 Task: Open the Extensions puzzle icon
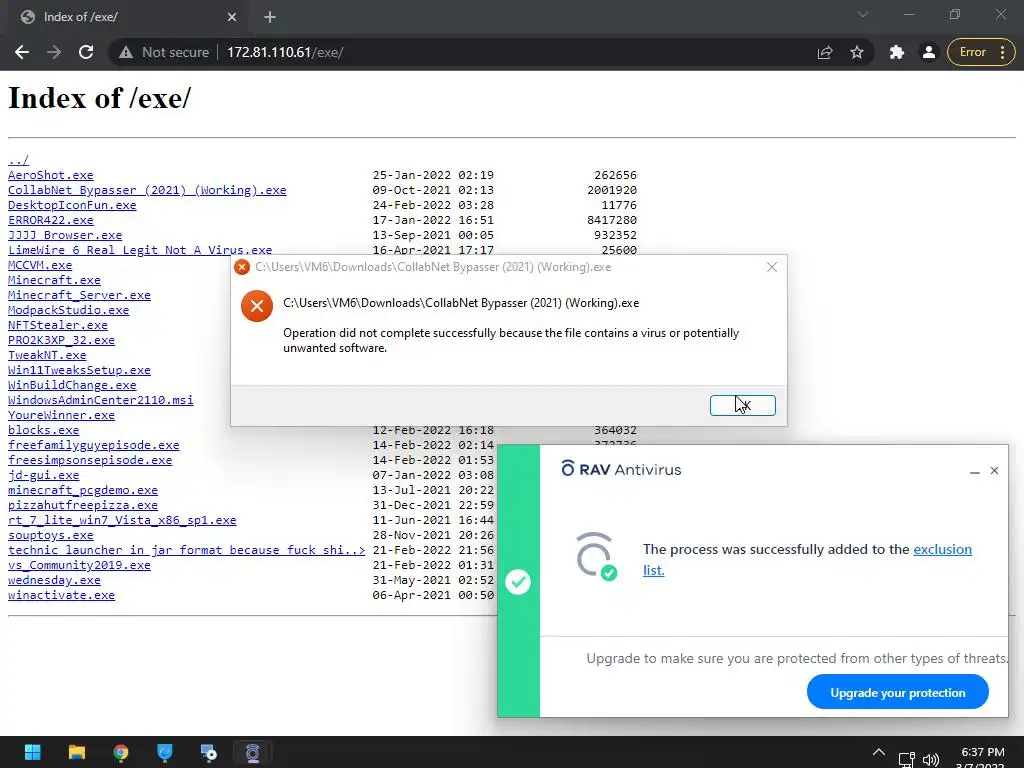897,52
